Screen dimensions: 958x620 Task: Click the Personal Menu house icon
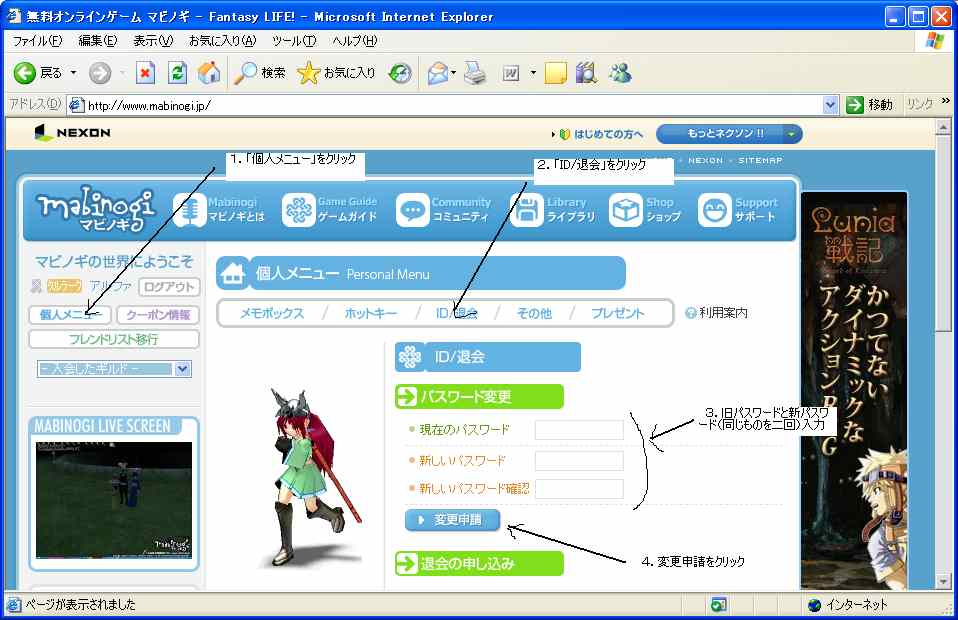pos(232,273)
